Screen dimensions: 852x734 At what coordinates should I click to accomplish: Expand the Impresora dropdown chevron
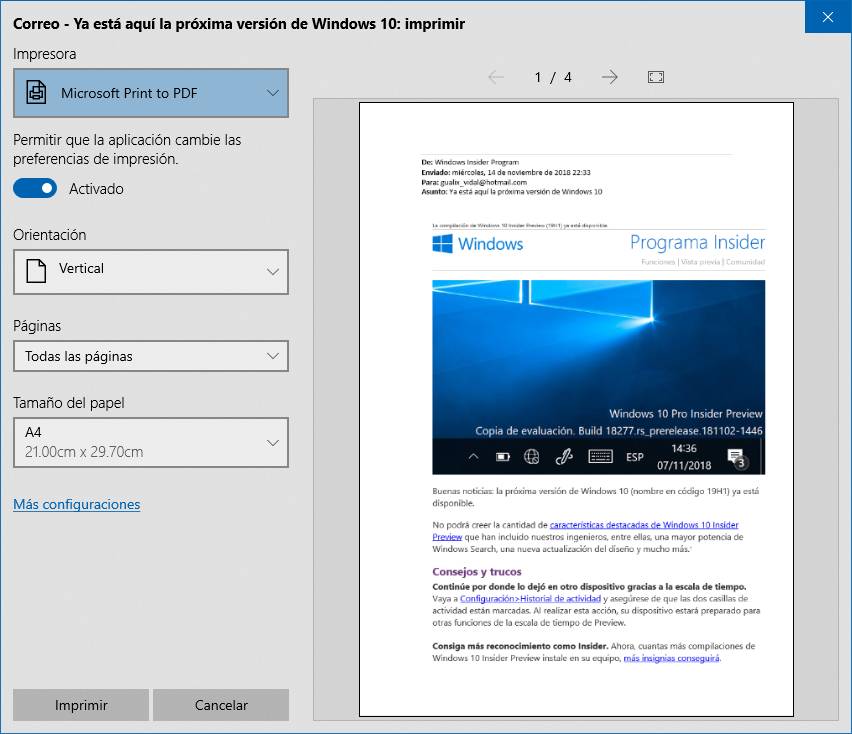click(x=273, y=93)
